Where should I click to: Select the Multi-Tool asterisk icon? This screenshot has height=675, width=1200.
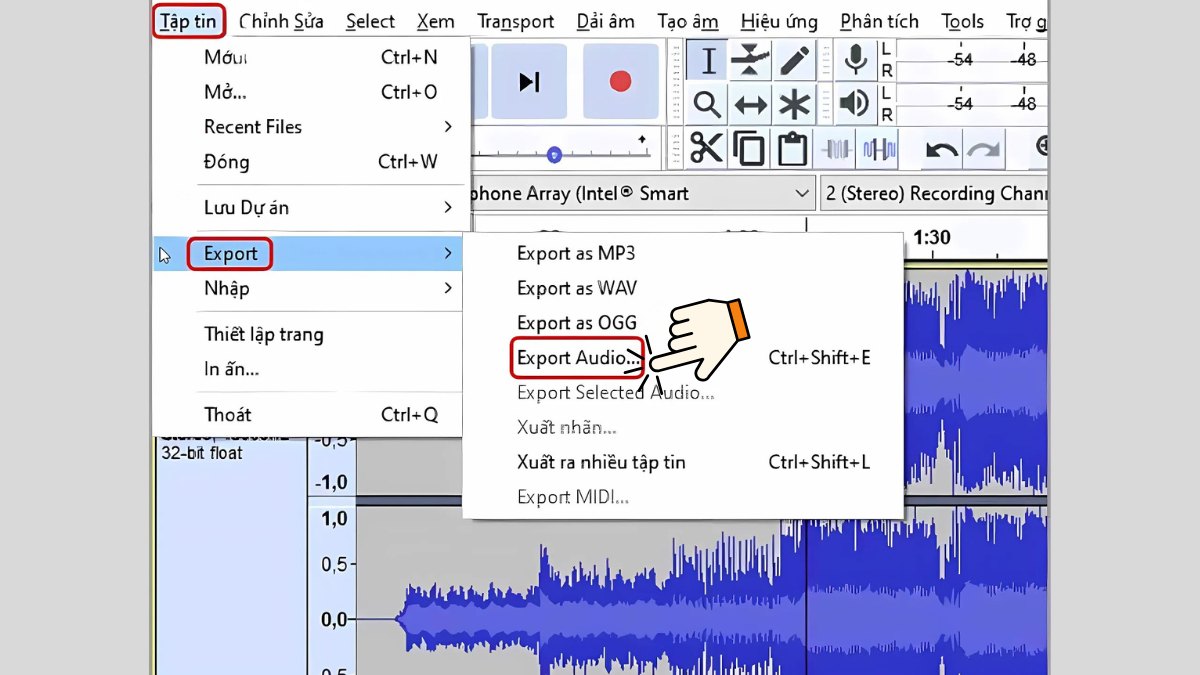(x=794, y=104)
